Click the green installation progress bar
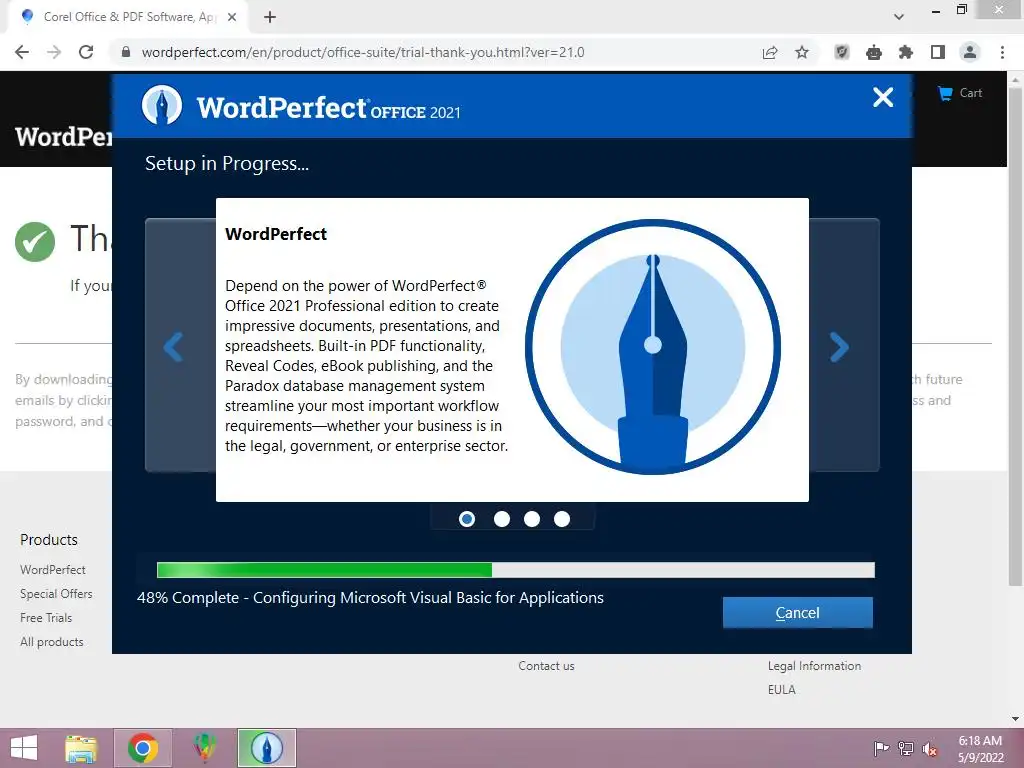The width and height of the screenshot is (1024, 768). [515, 569]
